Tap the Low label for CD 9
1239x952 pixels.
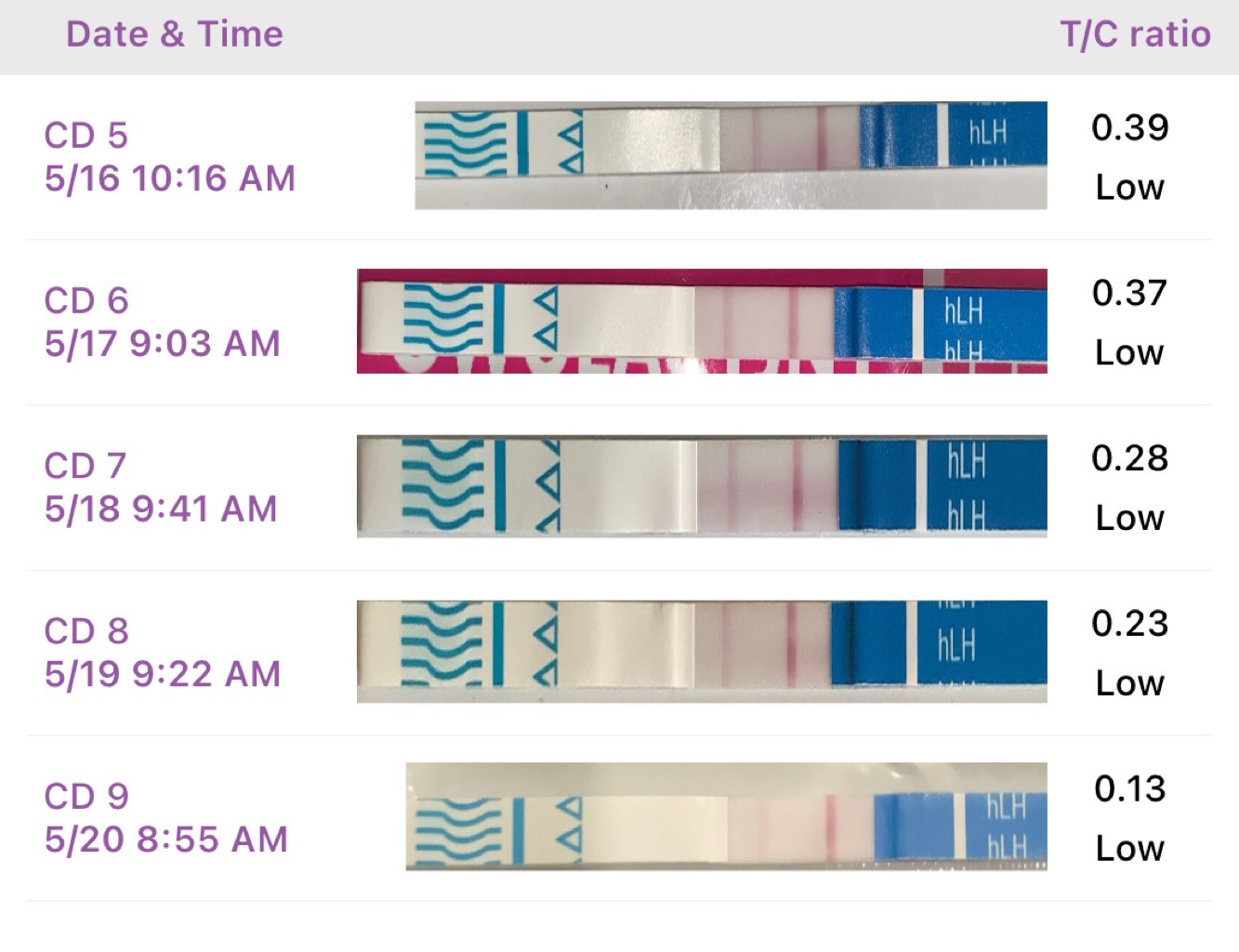tap(1129, 848)
